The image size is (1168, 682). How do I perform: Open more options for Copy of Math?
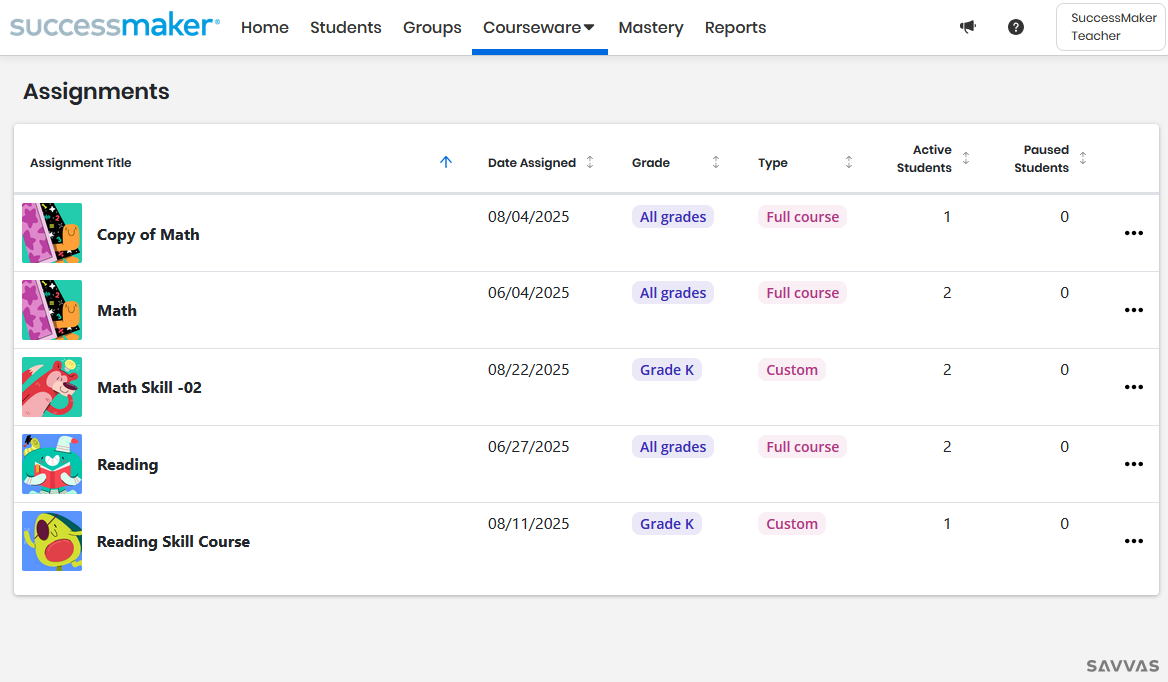[x=1133, y=233]
